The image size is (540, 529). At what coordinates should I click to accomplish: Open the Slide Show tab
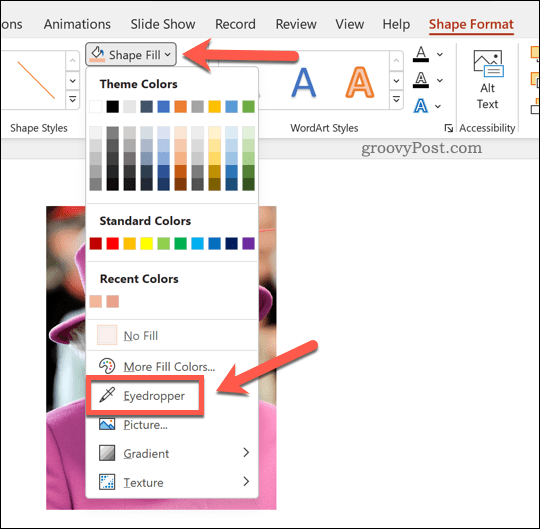point(163,24)
